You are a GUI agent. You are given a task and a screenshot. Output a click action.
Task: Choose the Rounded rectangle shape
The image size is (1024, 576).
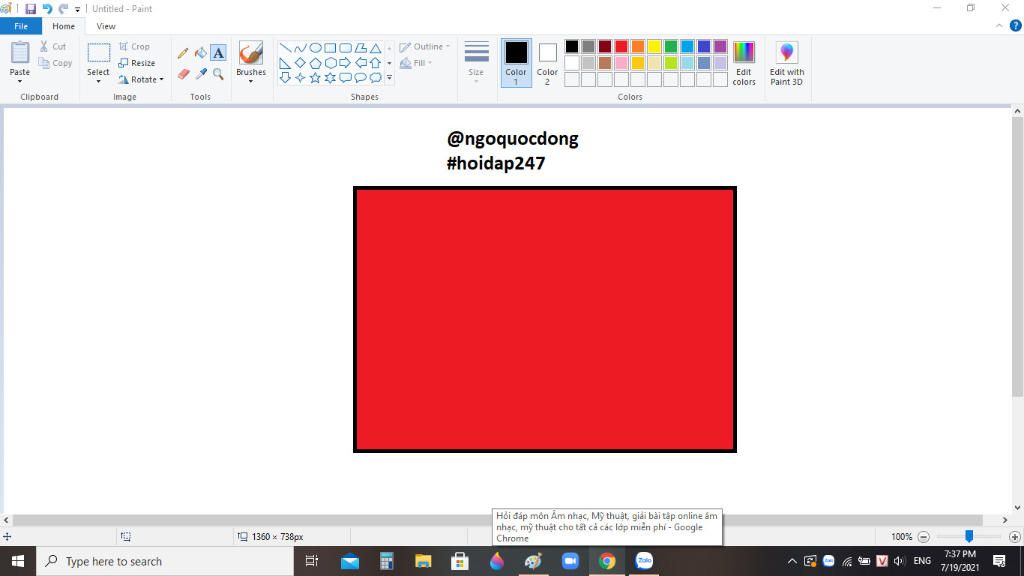click(345, 48)
